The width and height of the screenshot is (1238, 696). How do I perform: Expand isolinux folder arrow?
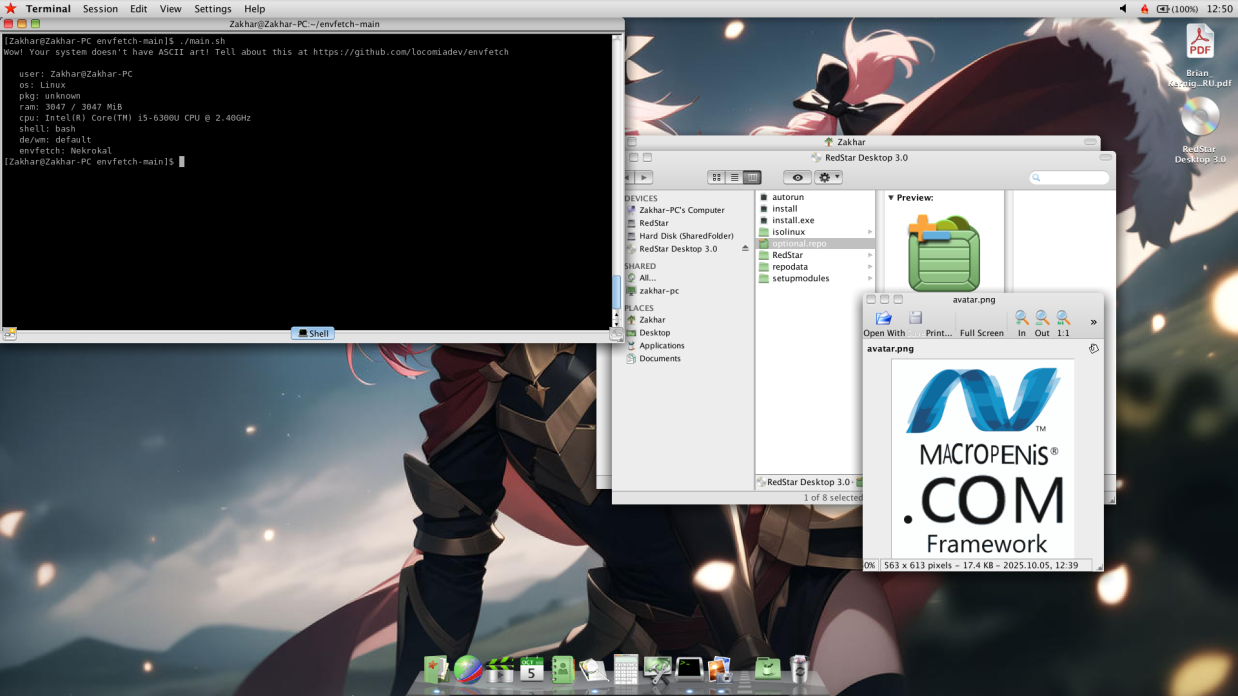870,232
